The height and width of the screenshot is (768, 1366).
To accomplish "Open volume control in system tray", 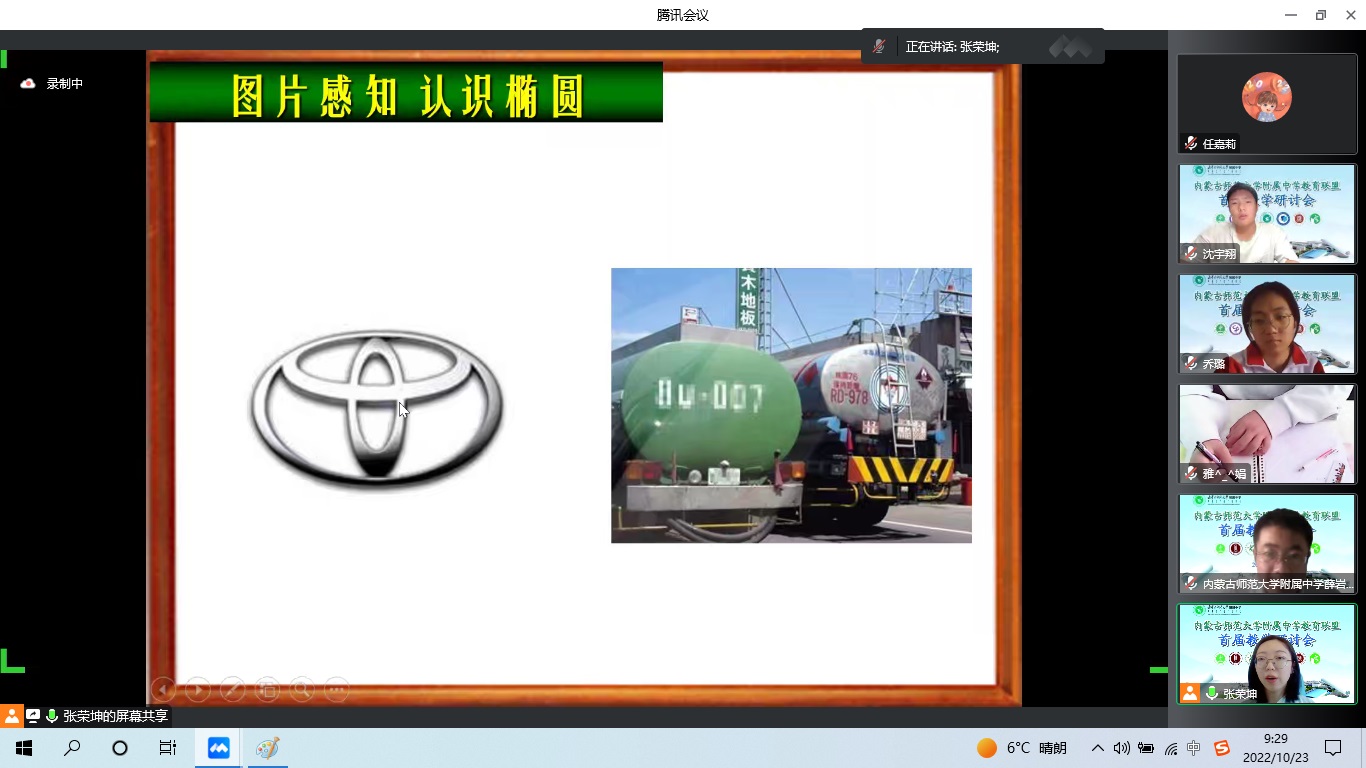I will point(1121,748).
